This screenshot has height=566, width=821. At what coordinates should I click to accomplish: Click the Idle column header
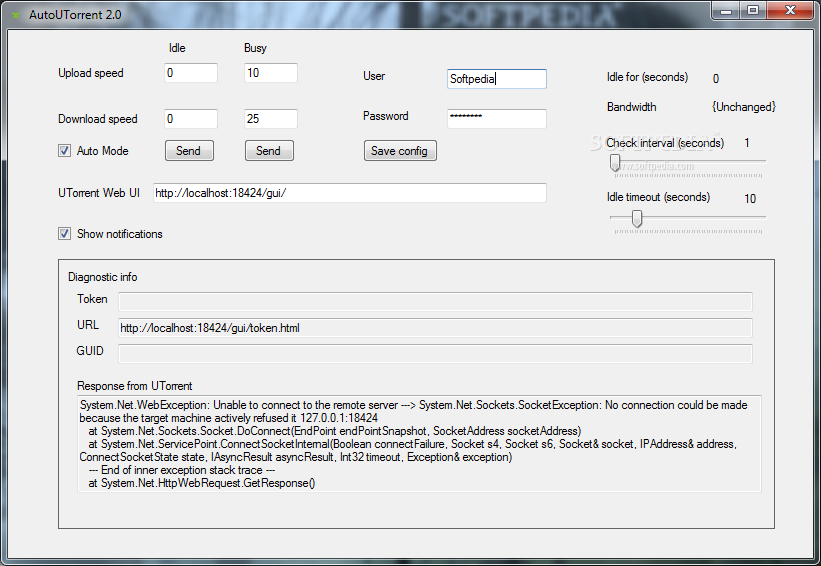[177, 48]
